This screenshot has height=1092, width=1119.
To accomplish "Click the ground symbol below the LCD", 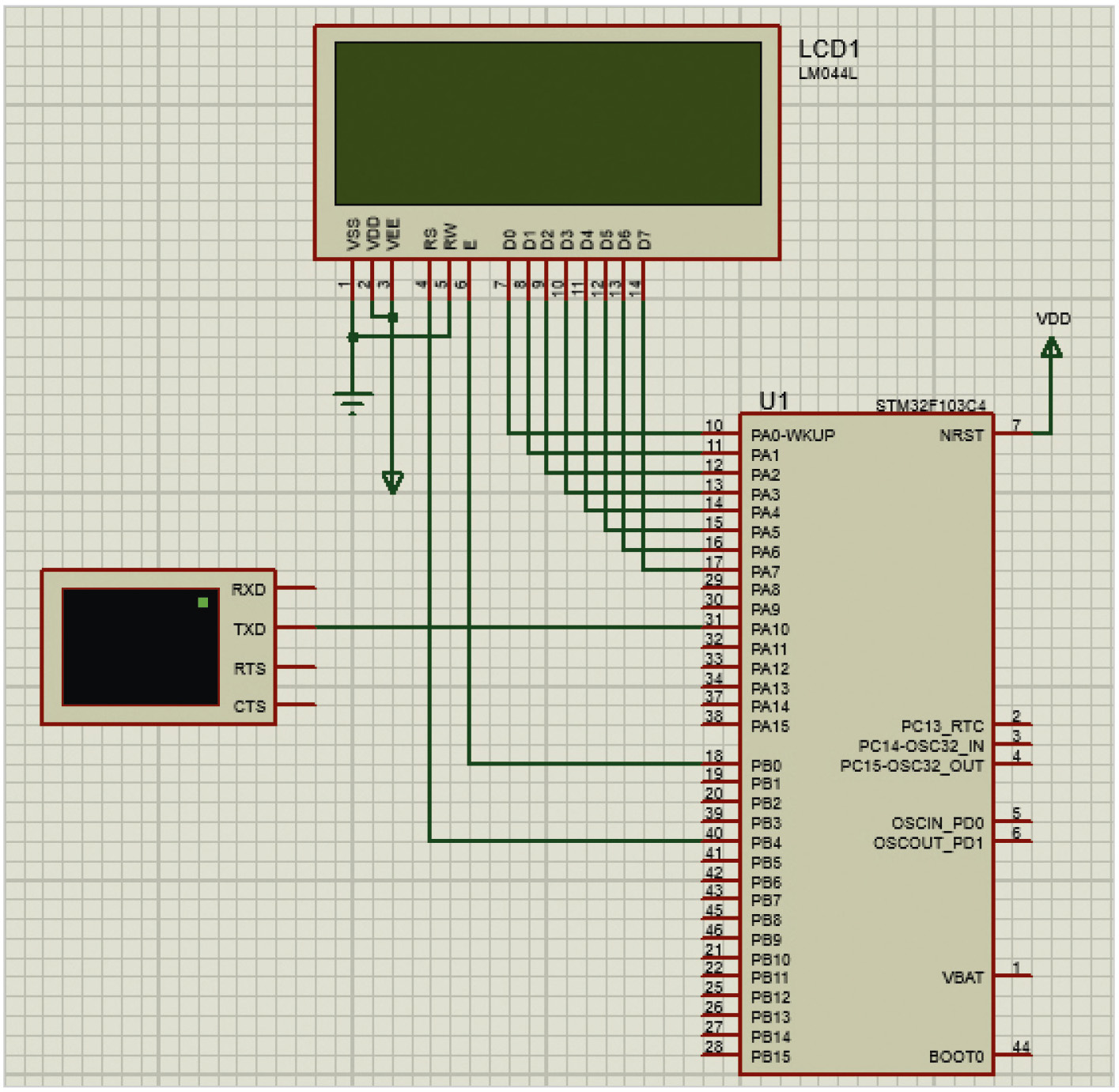I will point(353,402).
